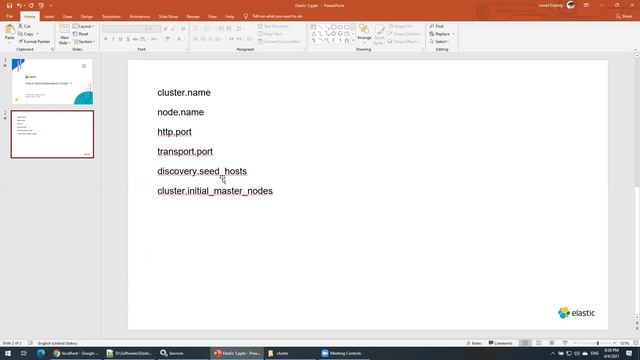The image size is (640, 360).
Task: Open the Select dropdown in Editing group
Action: click(x=439, y=42)
